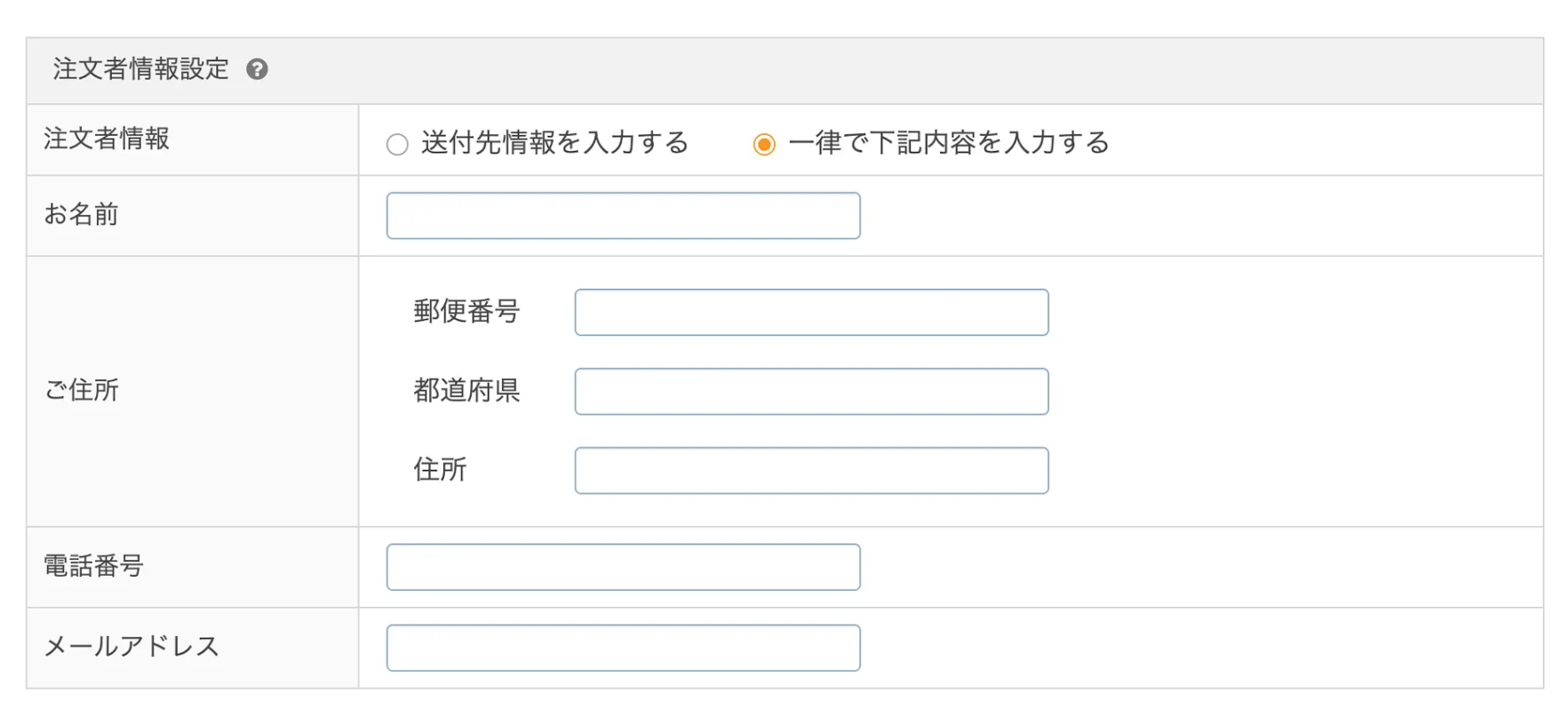Click the ご住所 row label
The image size is (1568, 710).
81,390
